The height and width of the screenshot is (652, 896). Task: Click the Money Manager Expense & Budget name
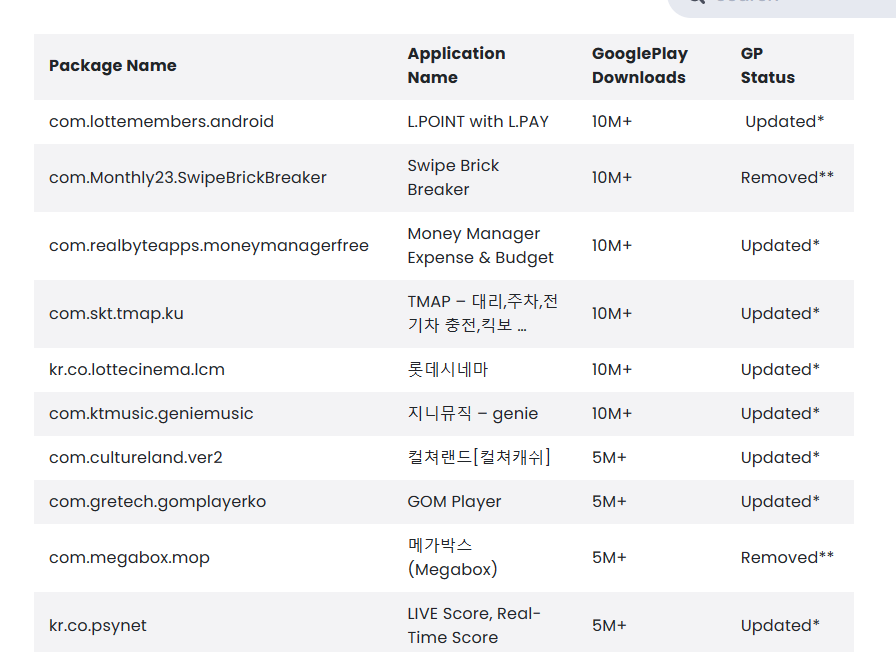pyautogui.click(x=480, y=246)
